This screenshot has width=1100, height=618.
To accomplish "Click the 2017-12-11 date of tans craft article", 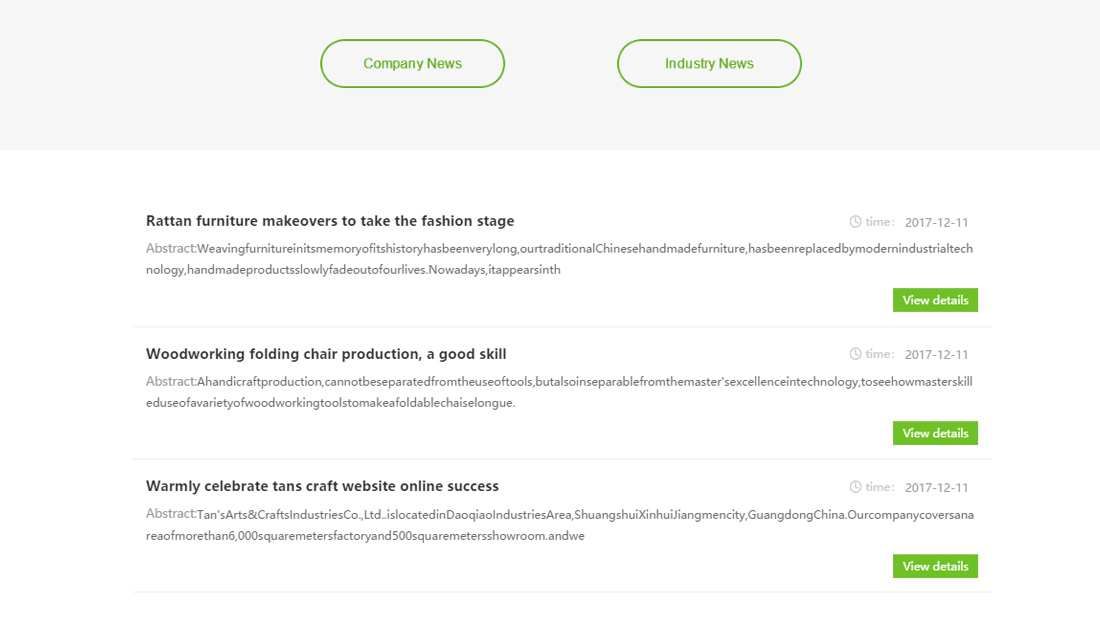I will tap(937, 488).
